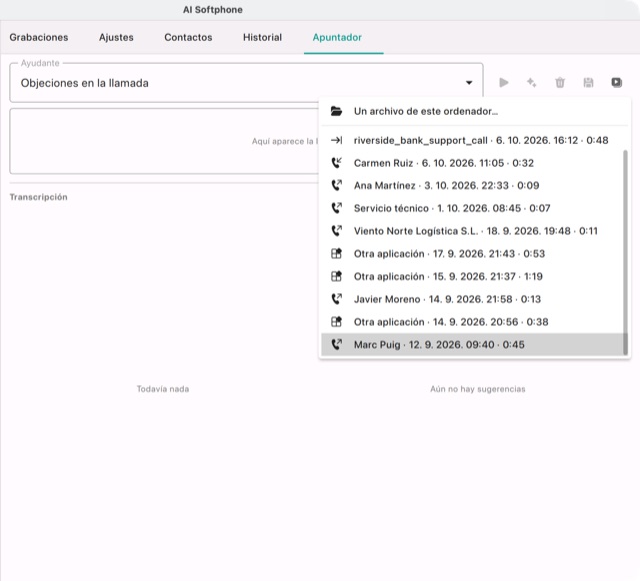Select the Servicio técnico recording

click(473, 208)
